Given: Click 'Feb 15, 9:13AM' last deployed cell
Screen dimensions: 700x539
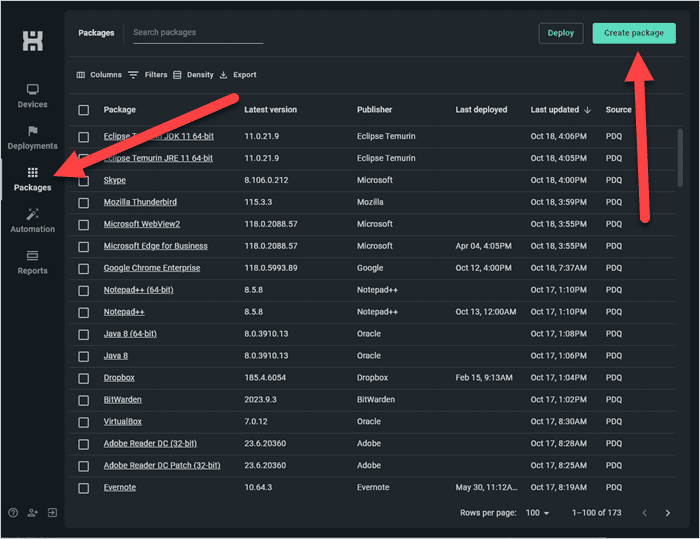Looking at the screenshot, I should click(484, 378).
